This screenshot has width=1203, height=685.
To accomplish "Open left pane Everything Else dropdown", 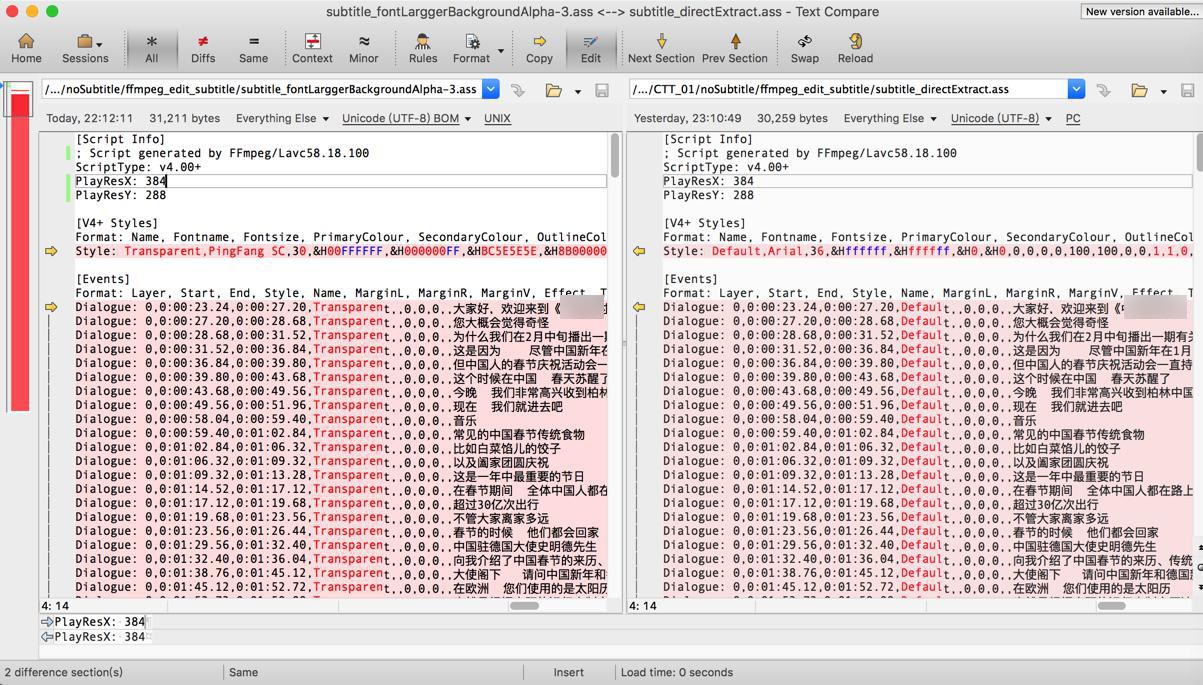I will click(282, 118).
